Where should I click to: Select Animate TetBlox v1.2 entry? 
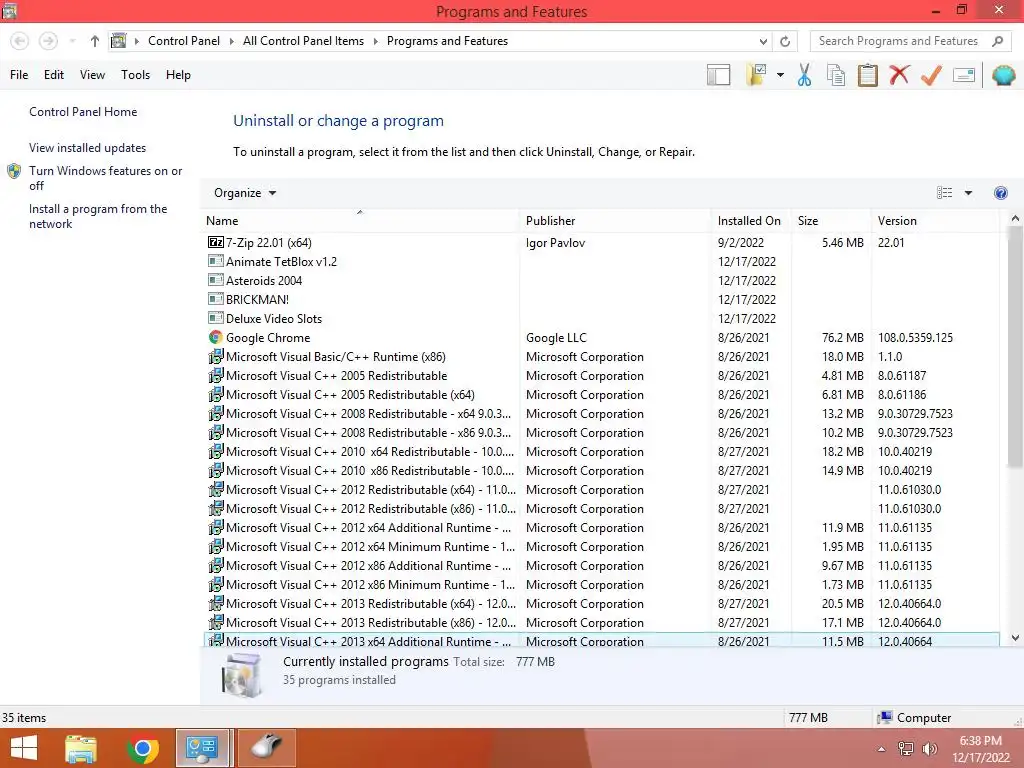click(601, 261)
